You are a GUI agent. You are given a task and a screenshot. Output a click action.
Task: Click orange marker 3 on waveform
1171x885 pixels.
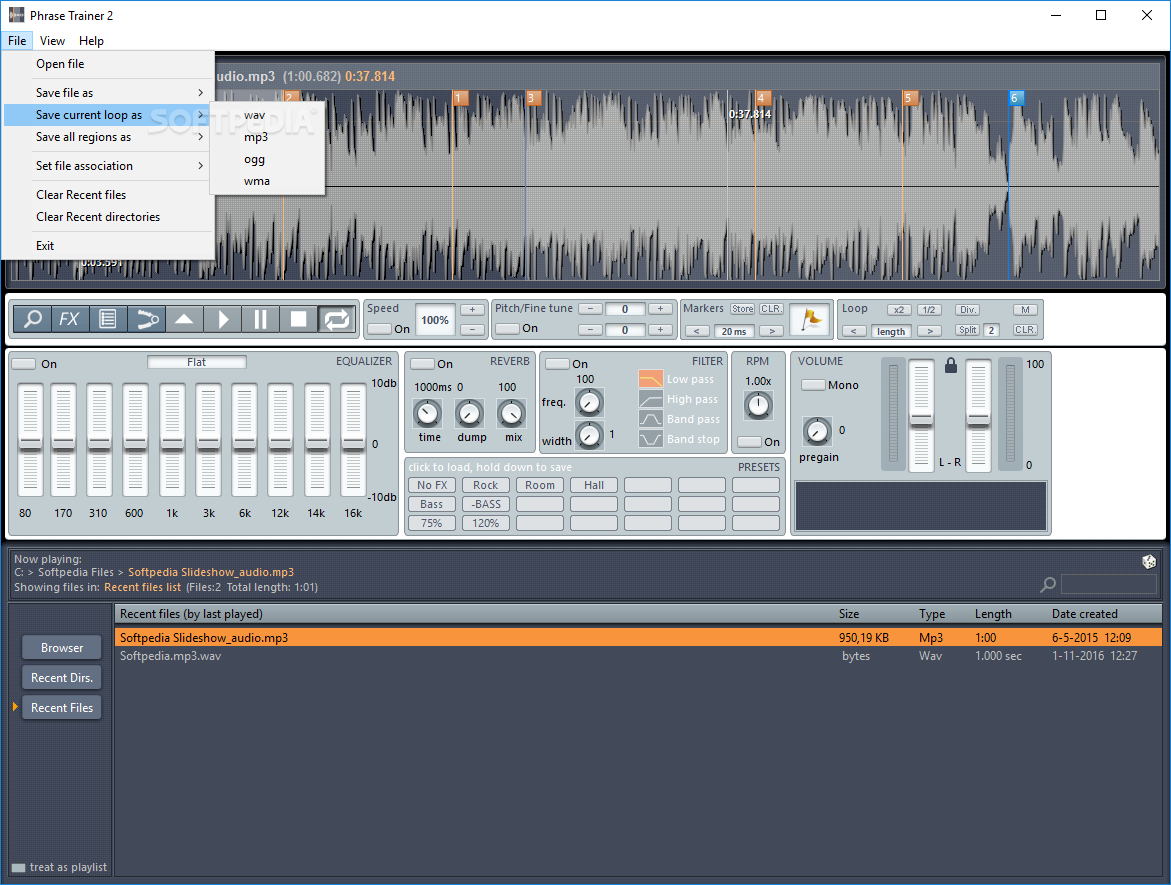533,98
